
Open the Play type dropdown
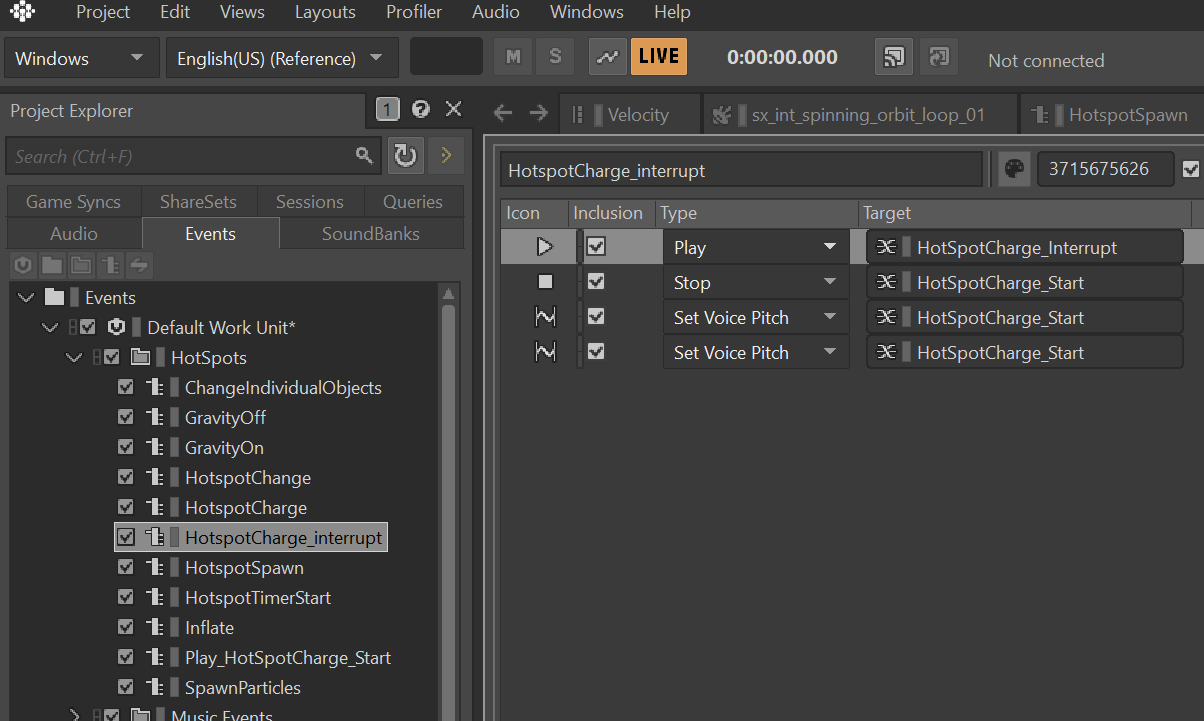pos(756,247)
